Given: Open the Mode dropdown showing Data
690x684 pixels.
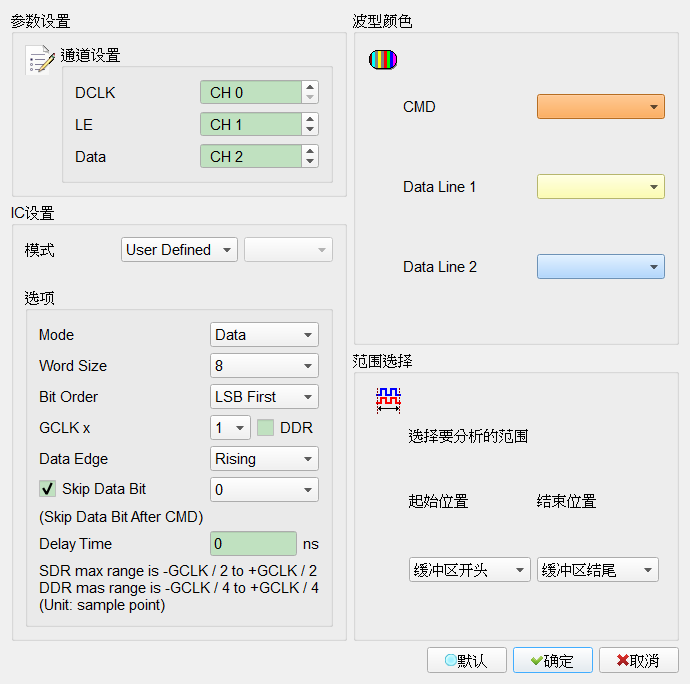Looking at the screenshot, I should (x=264, y=335).
